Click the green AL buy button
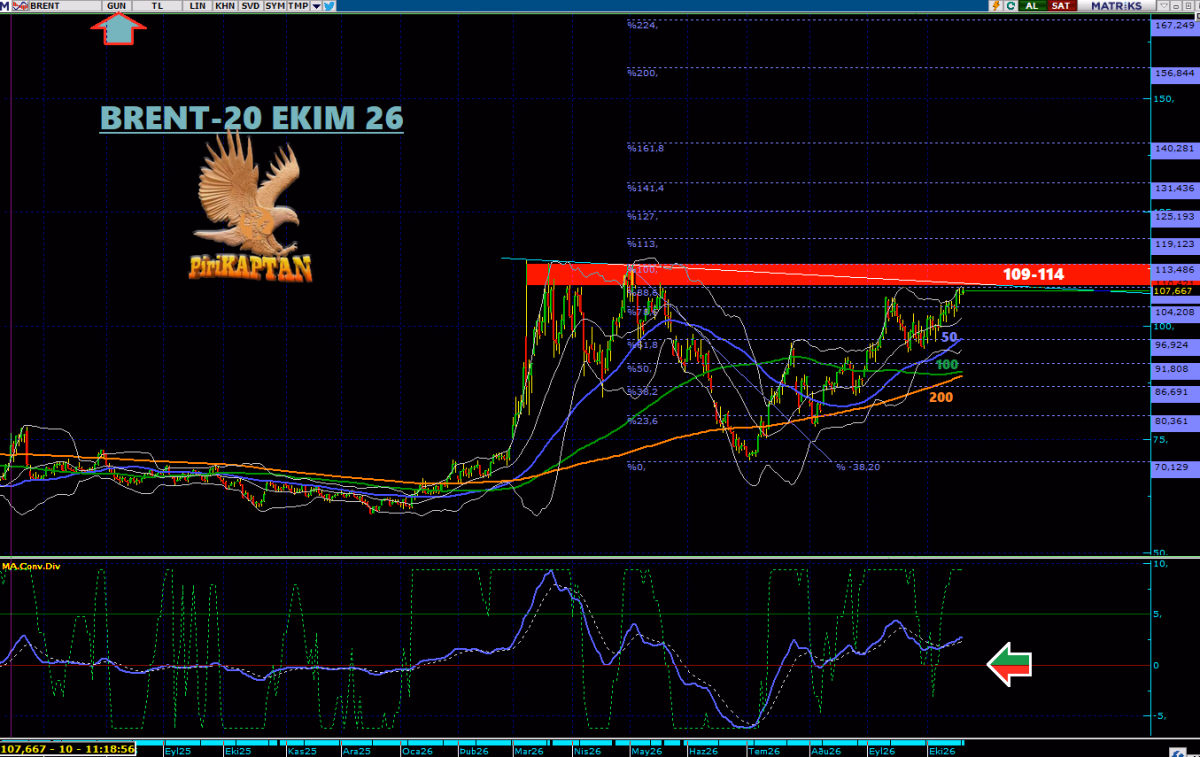This screenshot has width=1200, height=757. coord(1033,6)
